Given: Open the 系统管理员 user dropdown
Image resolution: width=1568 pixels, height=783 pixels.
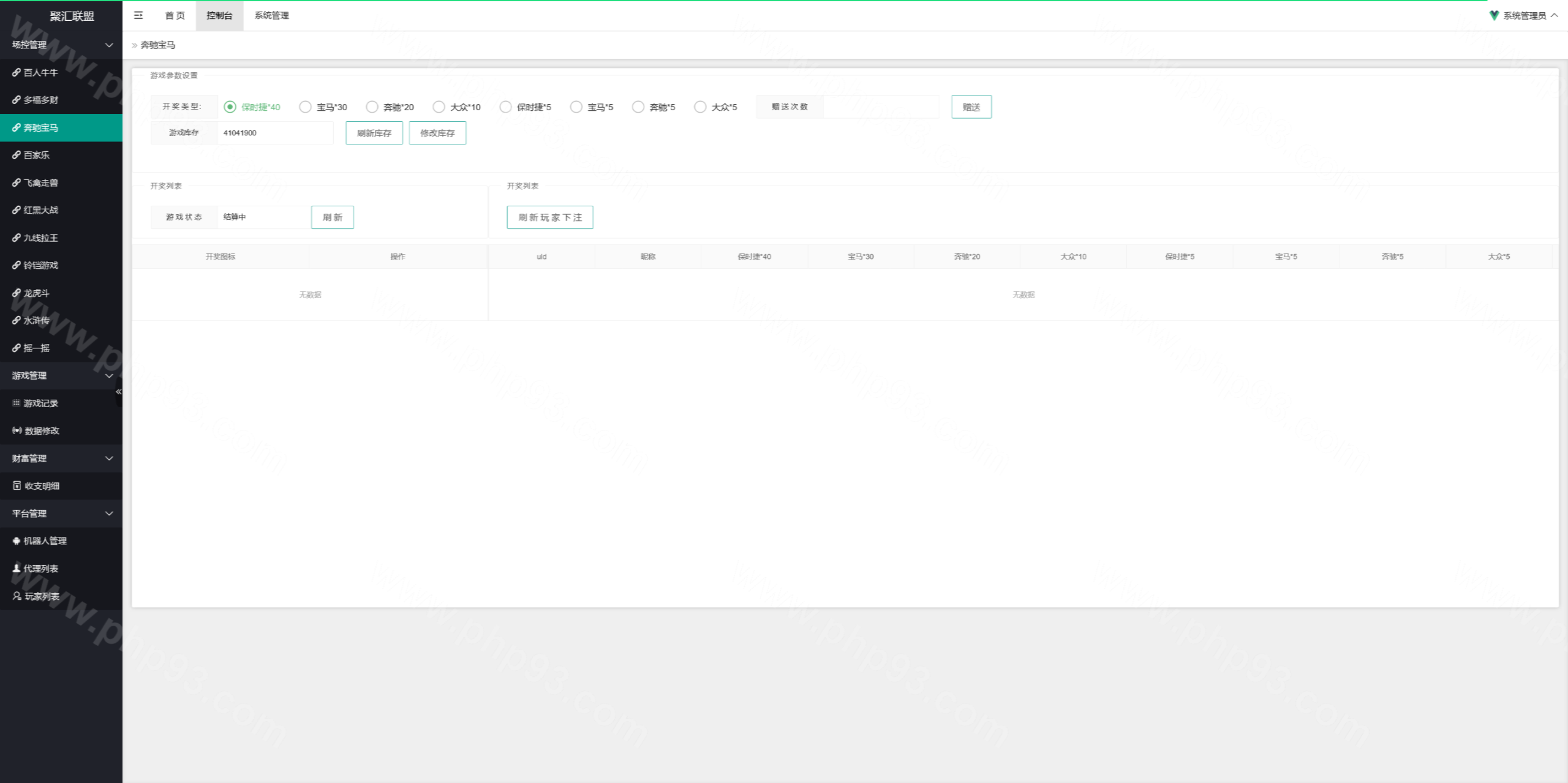Looking at the screenshot, I should point(1524,16).
